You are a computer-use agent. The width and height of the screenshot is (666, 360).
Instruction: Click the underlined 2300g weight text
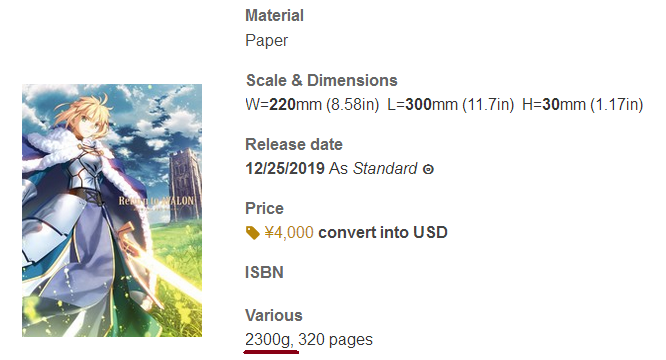coord(269,340)
